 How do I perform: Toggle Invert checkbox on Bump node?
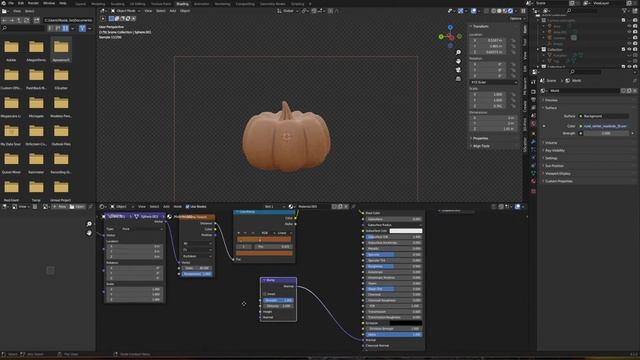coord(264,294)
